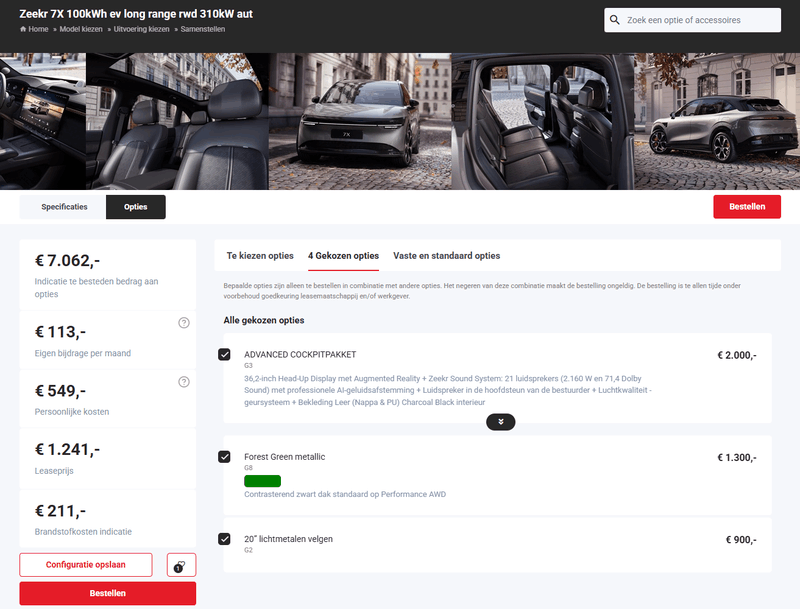
Task: Click Samenstellen breadcrumb
Action: click(x=203, y=29)
